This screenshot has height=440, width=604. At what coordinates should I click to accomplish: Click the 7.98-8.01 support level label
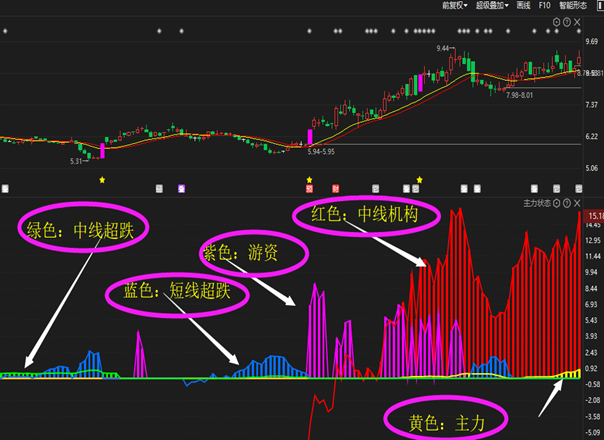pos(520,95)
